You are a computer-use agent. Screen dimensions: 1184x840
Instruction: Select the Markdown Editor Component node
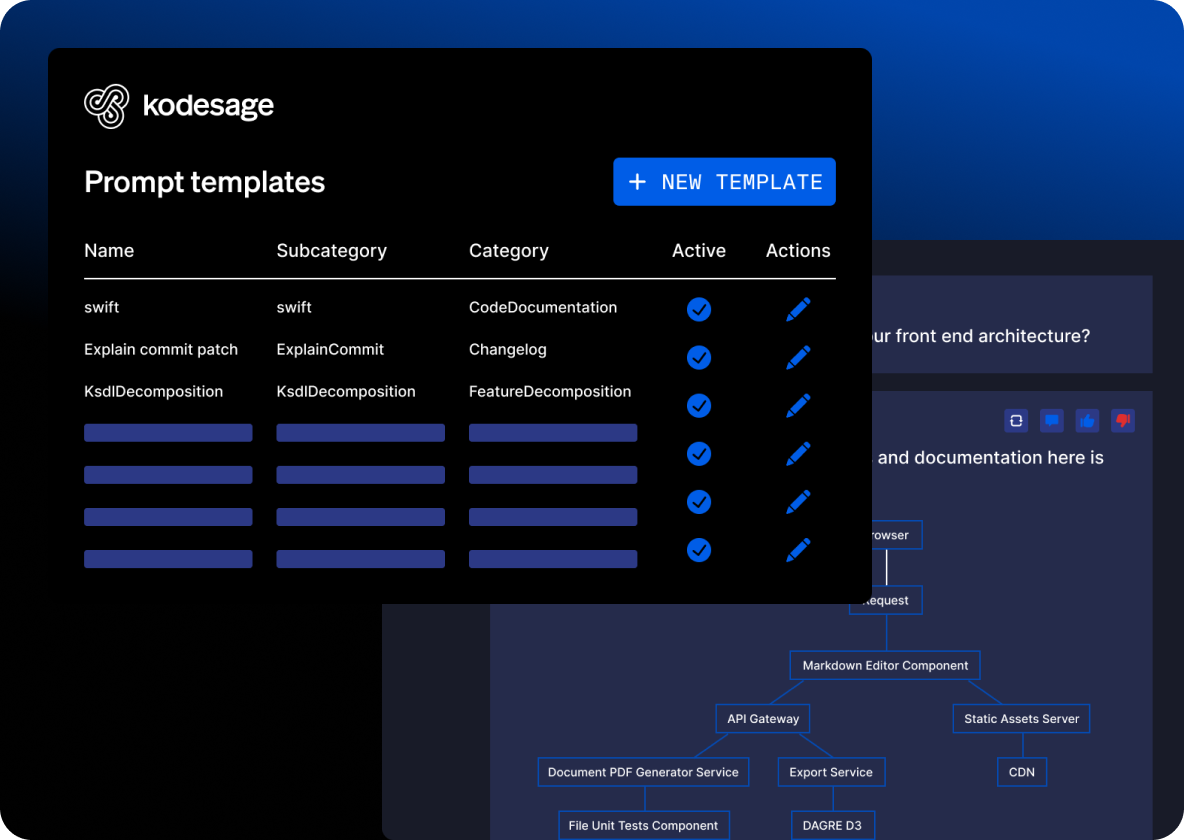click(885, 665)
